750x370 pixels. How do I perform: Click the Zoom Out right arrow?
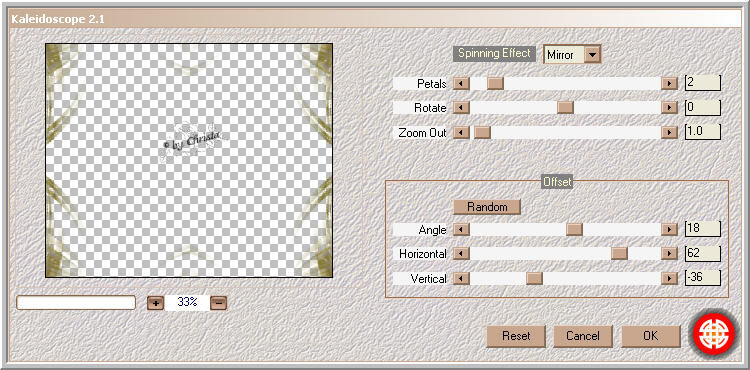[669, 132]
